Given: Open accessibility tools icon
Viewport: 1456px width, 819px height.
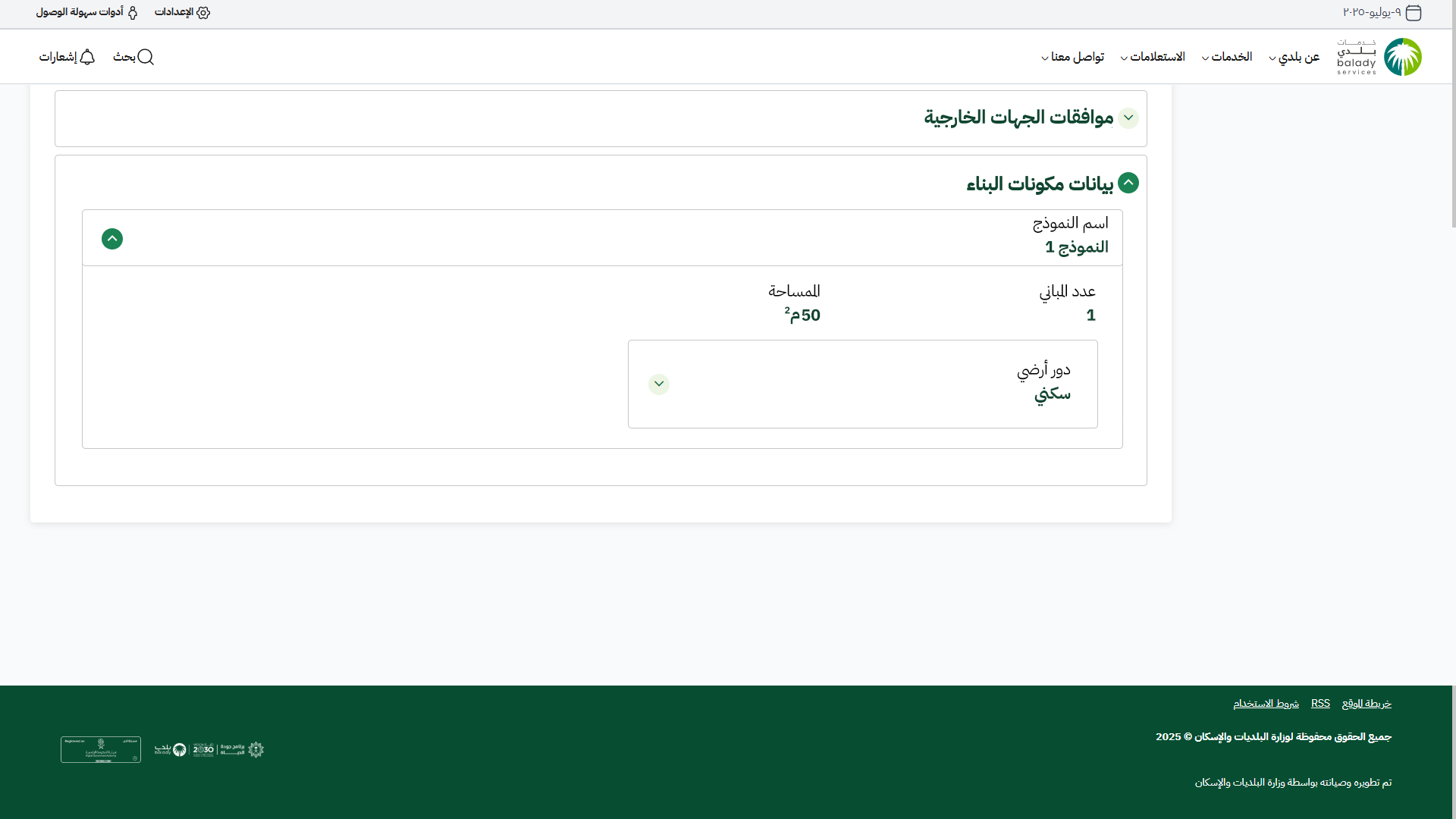Looking at the screenshot, I should tap(133, 13).
